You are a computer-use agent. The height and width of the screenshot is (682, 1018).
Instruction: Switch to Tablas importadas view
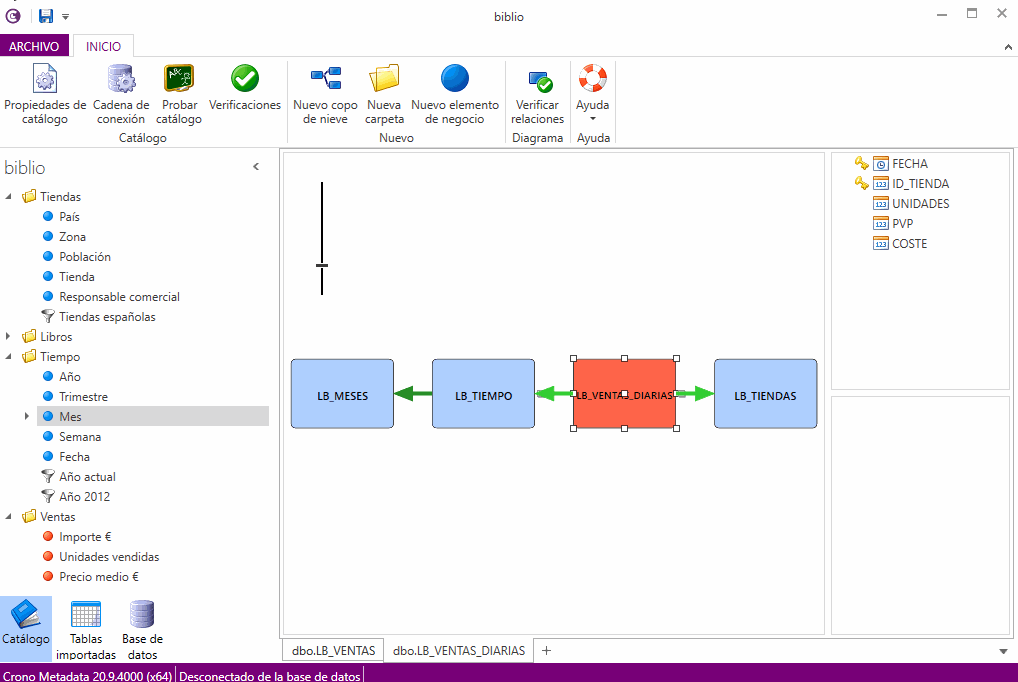click(86, 629)
